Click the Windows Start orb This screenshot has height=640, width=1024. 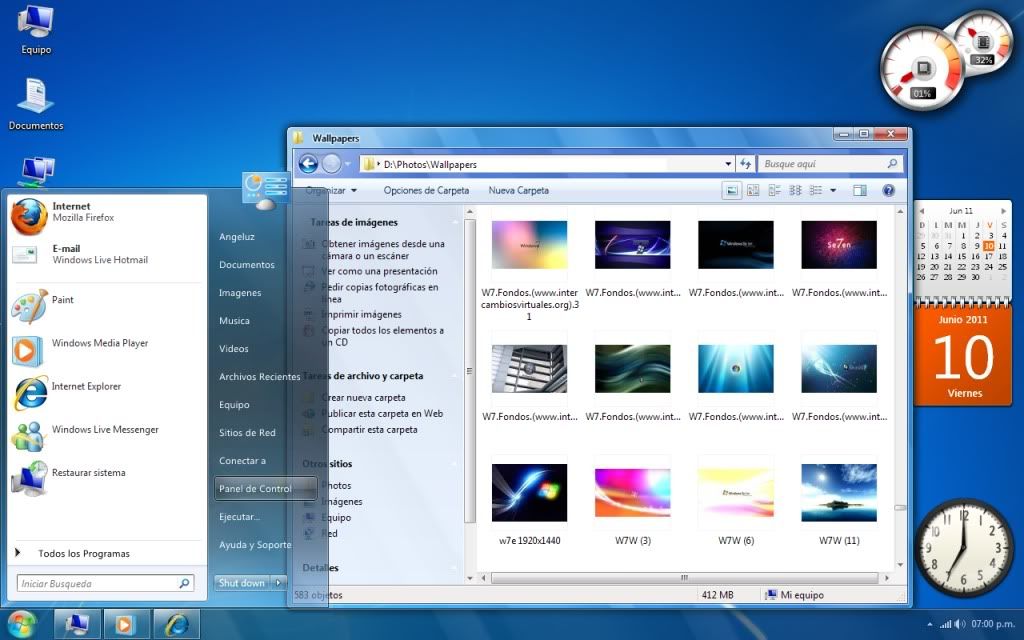(22, 624)
